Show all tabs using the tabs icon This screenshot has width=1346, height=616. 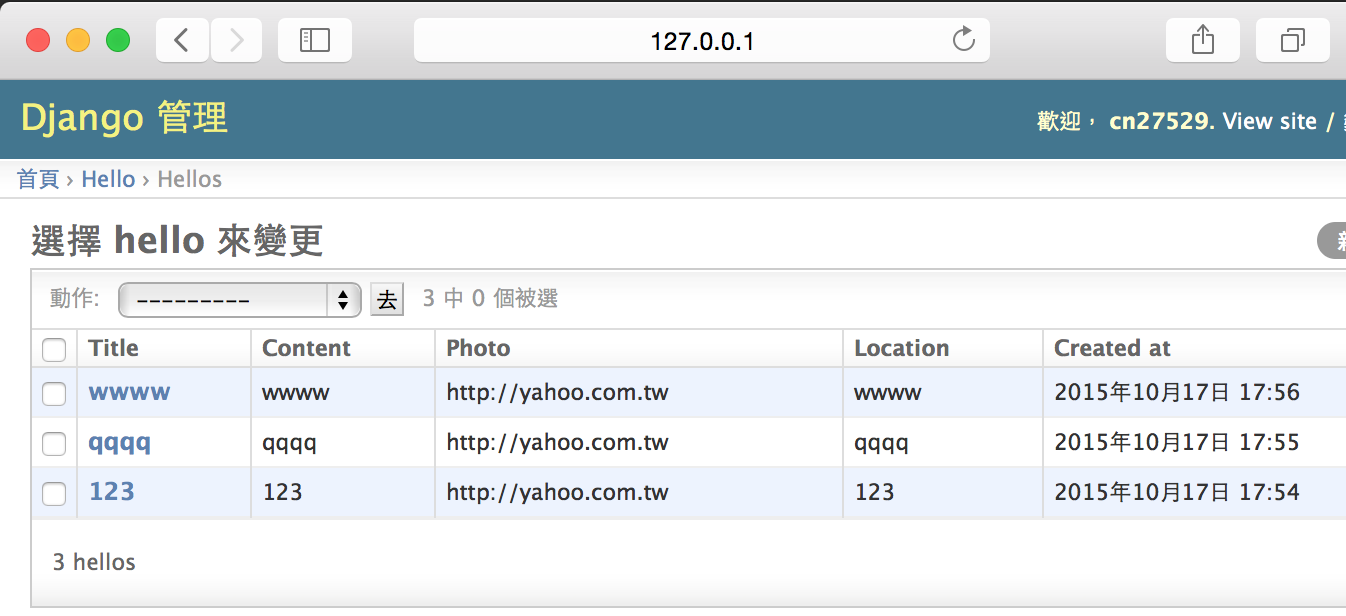point(1292,40)
